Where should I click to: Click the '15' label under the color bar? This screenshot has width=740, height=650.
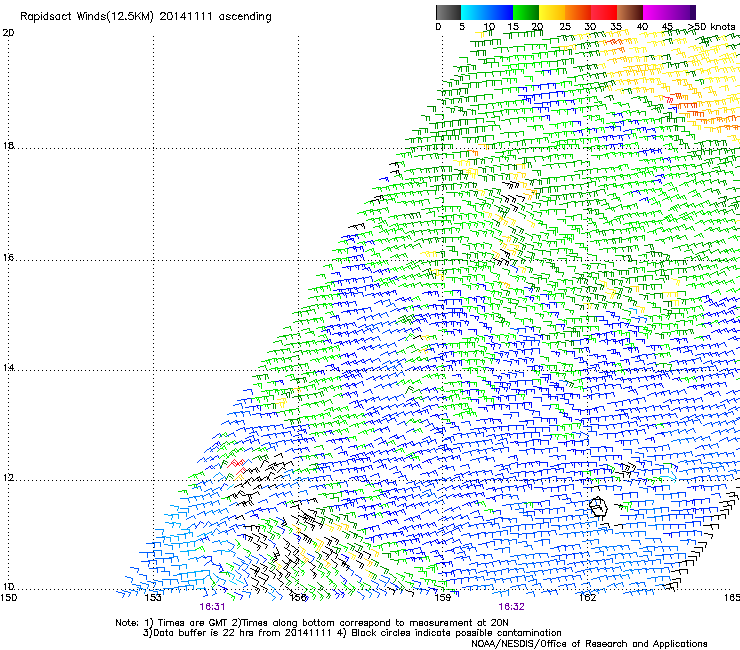pos(513,27)
